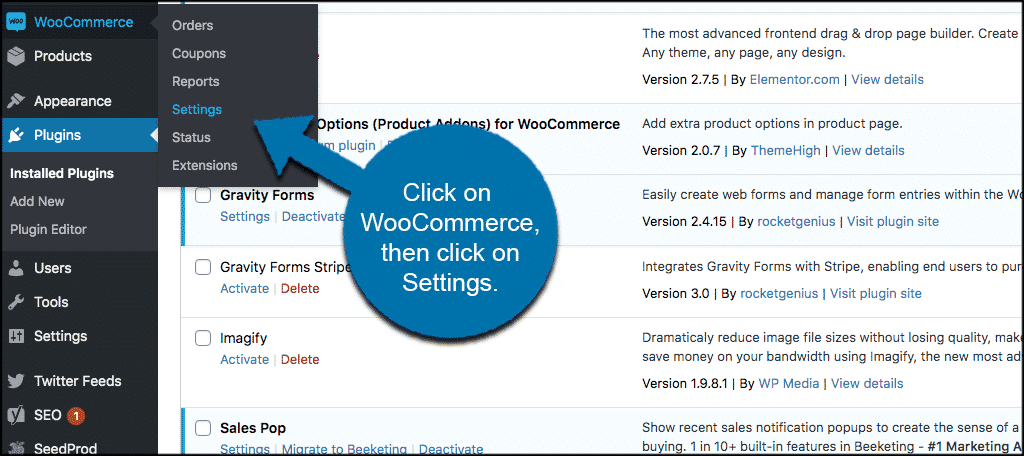Screen dimensions: 1024x456
Task: Choose Coupons in WooCommerce submenu
Action: tap(199, 54)
